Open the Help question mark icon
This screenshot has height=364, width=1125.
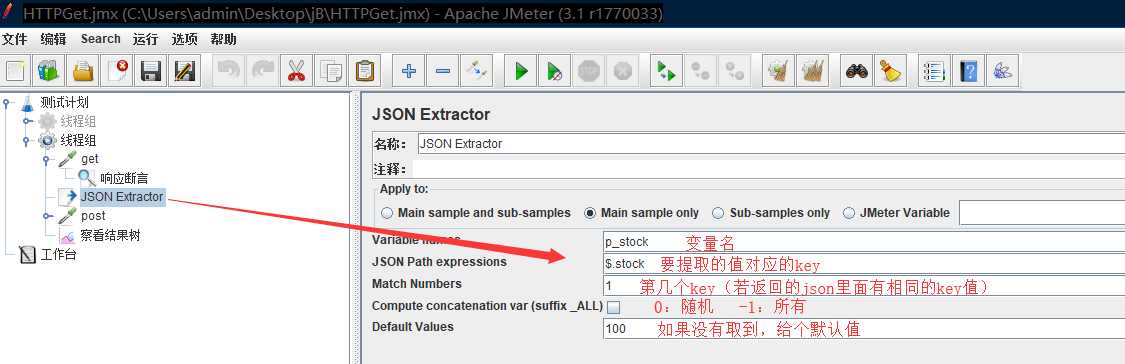(968, 70)
